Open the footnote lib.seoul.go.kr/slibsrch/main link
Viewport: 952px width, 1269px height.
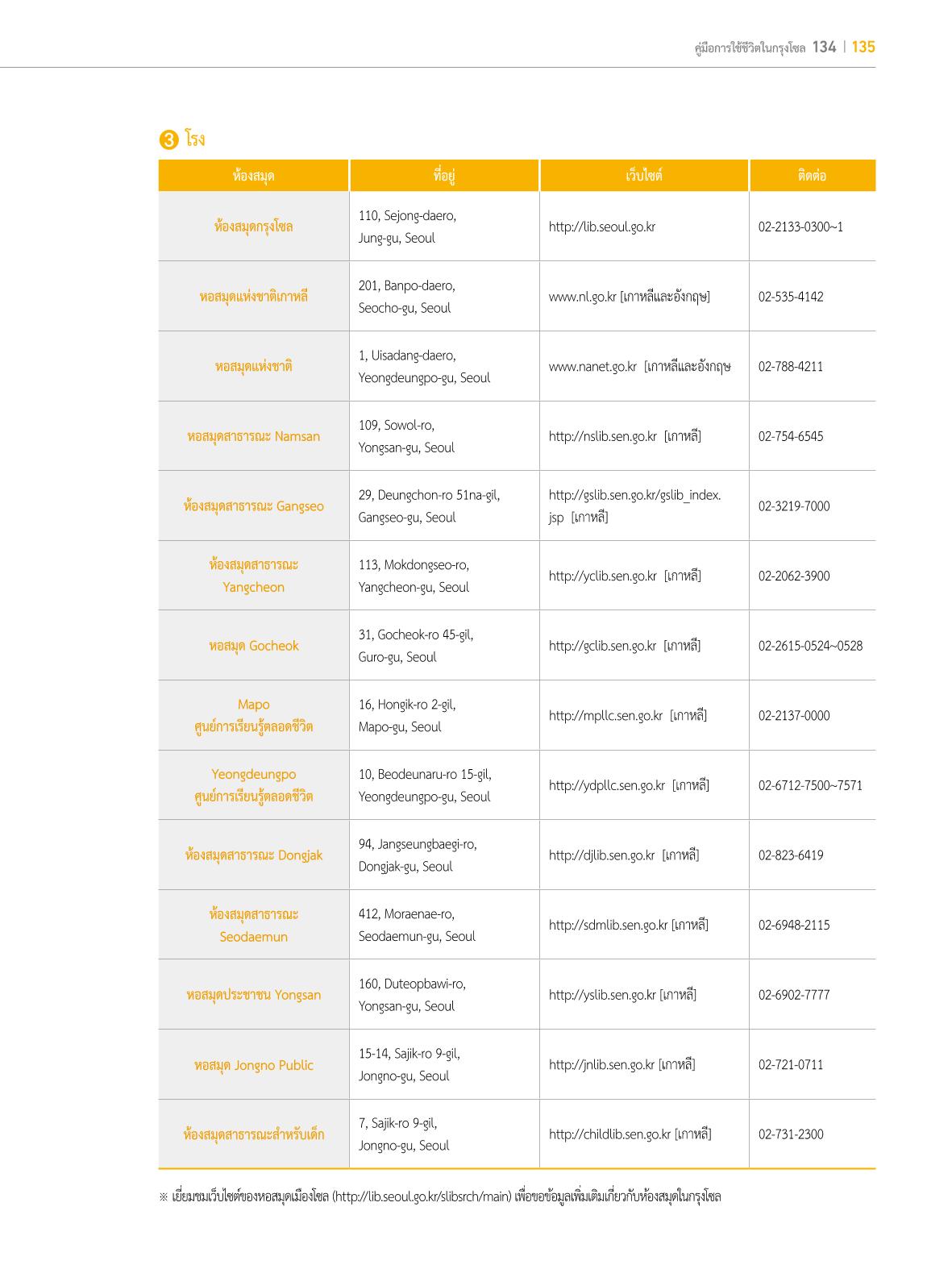pos(422,1197)
